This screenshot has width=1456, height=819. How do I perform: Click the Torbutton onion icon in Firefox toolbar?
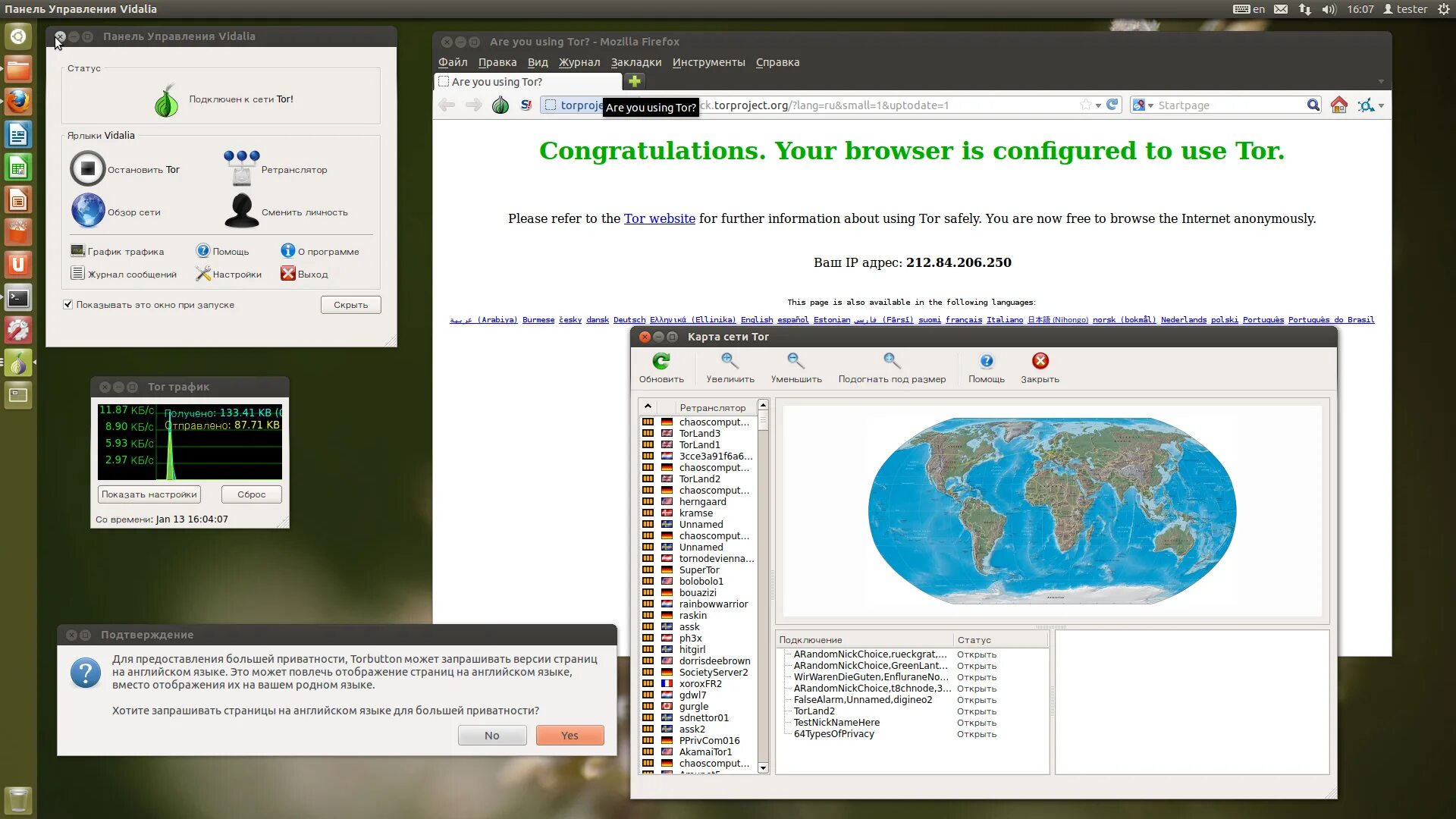[500, 105]
